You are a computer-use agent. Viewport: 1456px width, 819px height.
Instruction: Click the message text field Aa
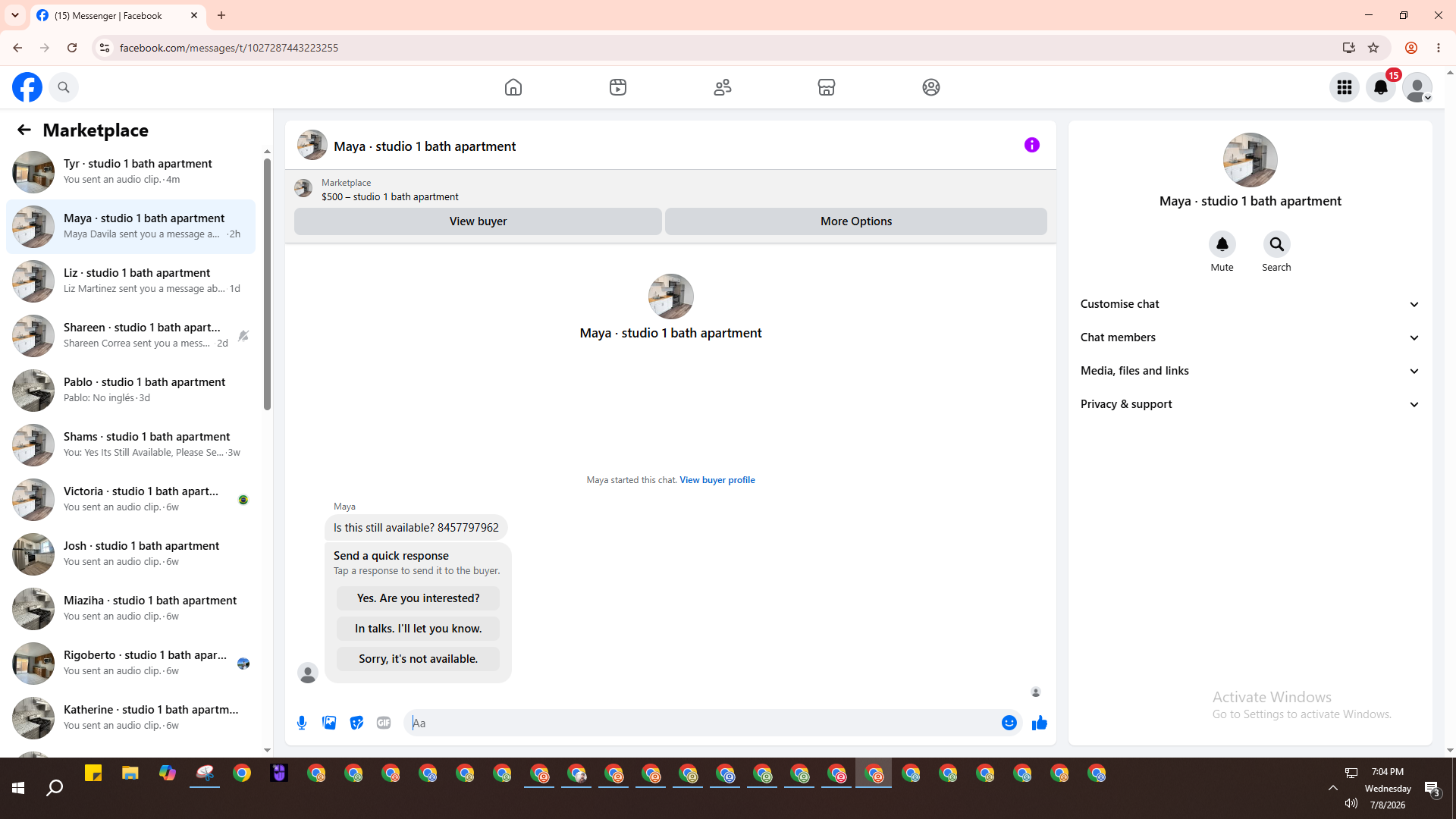click(x=704, y=723)
